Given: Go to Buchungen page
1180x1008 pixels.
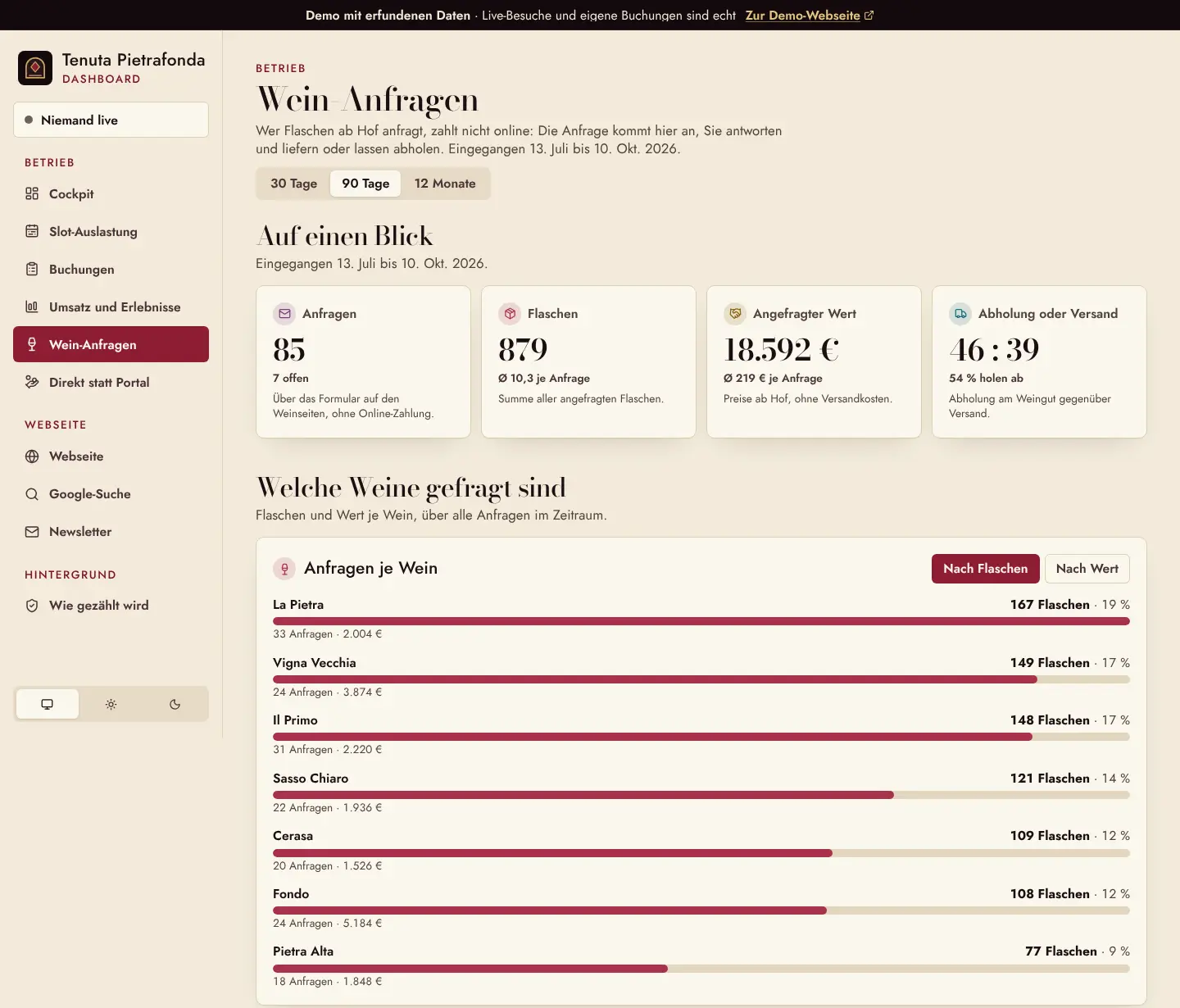Looking at the screenshot, I should coord(111,269).
